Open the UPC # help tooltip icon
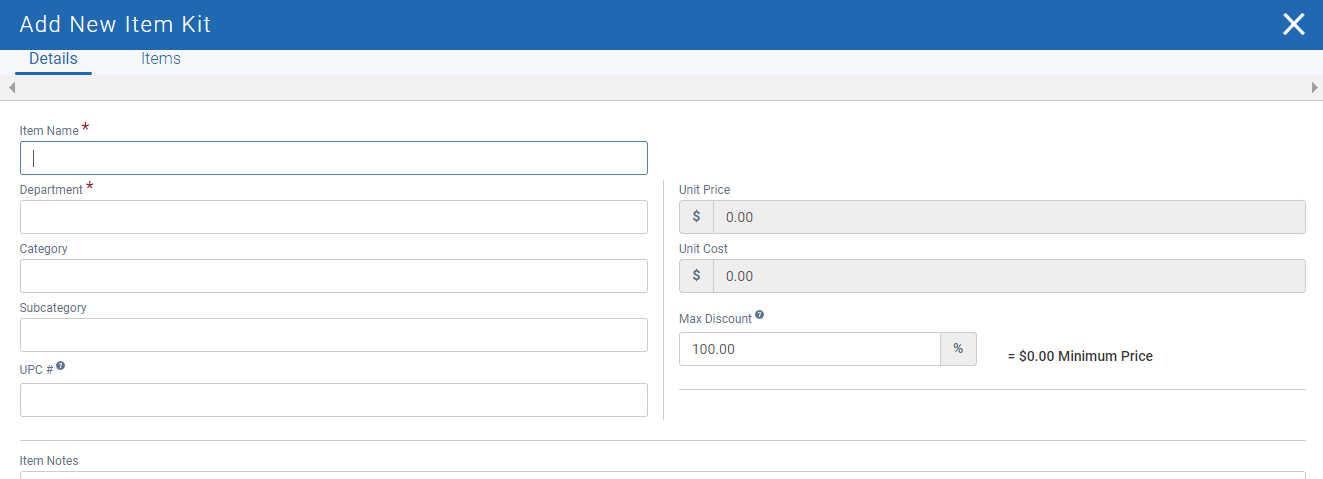Screen dimensions: 1323x479 [x=61, y=367]
